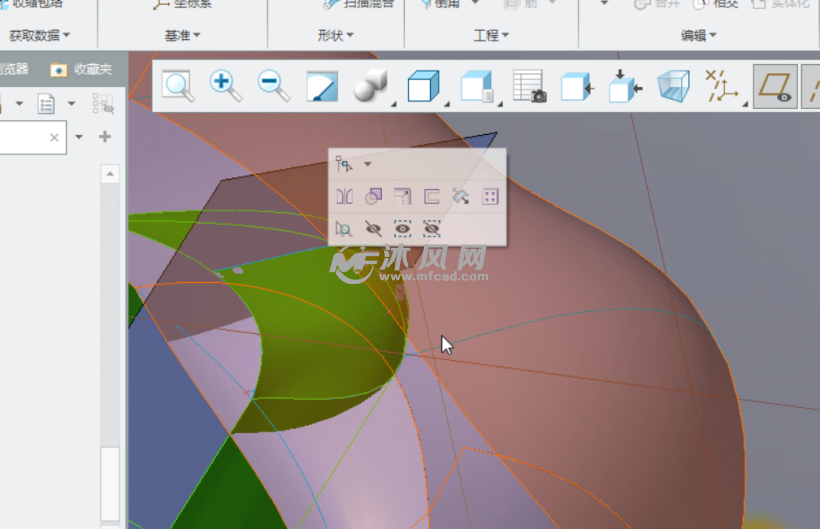Expand dropdown next to tree settings icon
Viewport: 820px width, 529px height.
[71, 104]
